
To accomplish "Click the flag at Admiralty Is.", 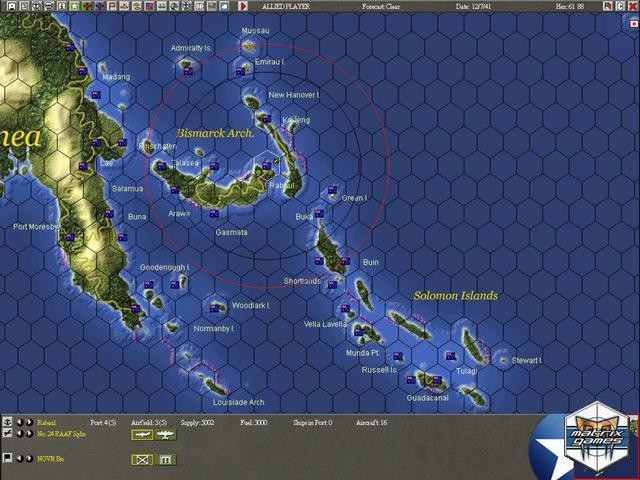I will coord(188,71).
